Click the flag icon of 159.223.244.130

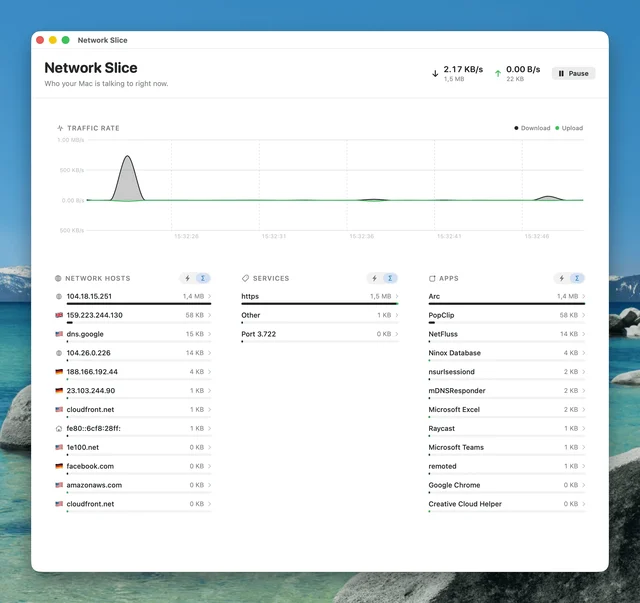click(x=59, y=315)
